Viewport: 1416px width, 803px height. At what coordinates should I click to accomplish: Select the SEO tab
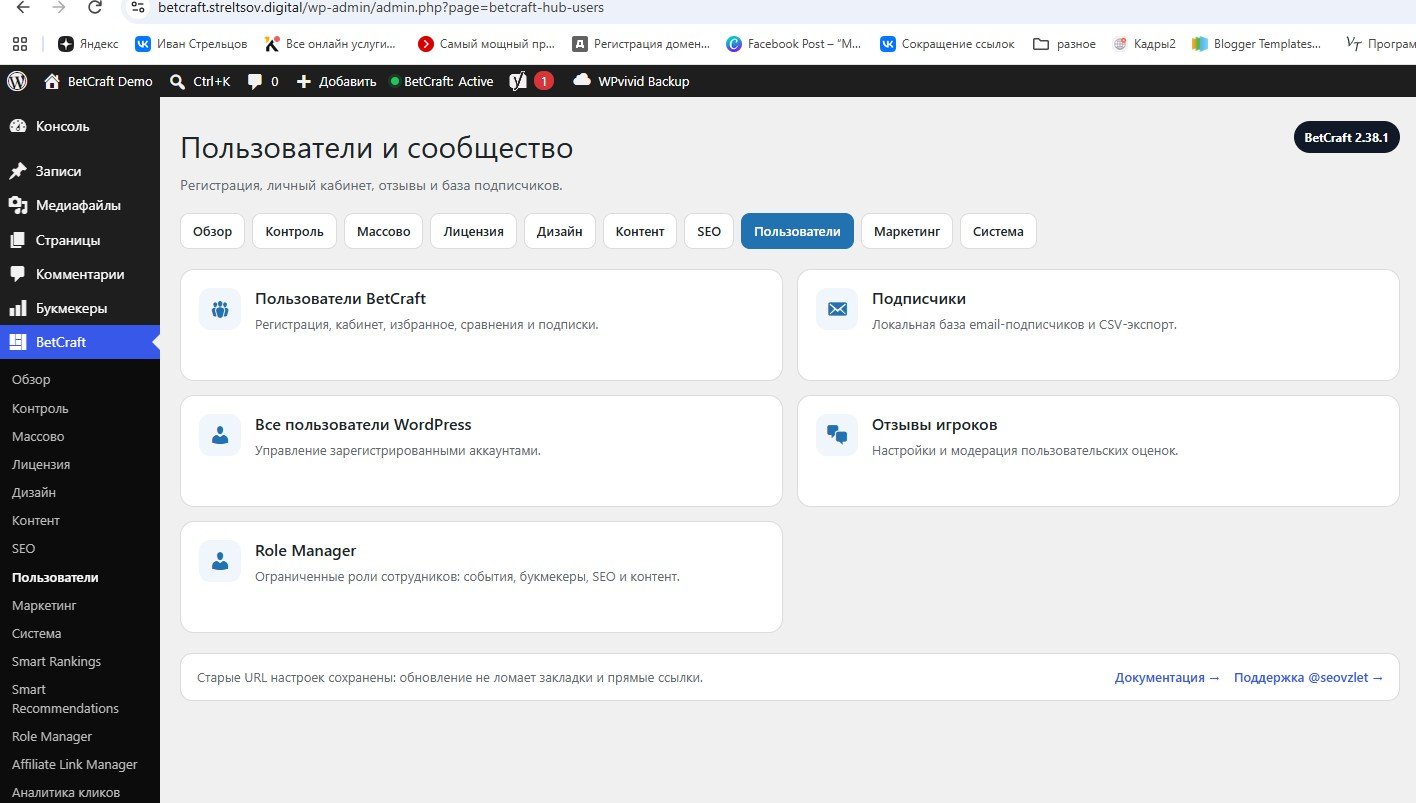pos(709,231)
